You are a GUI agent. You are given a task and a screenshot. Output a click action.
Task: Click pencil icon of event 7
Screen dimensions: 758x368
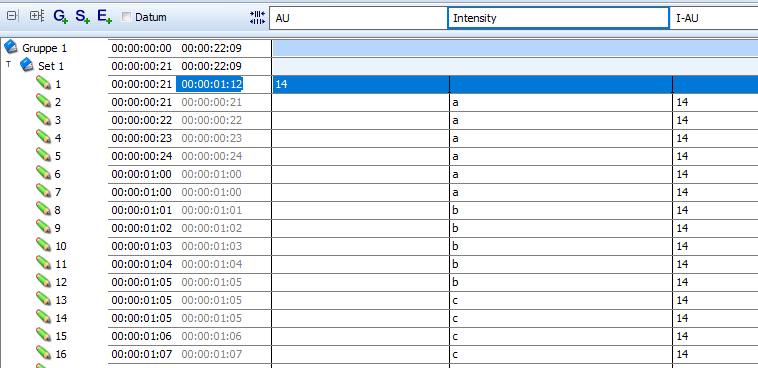click(44, 191)
